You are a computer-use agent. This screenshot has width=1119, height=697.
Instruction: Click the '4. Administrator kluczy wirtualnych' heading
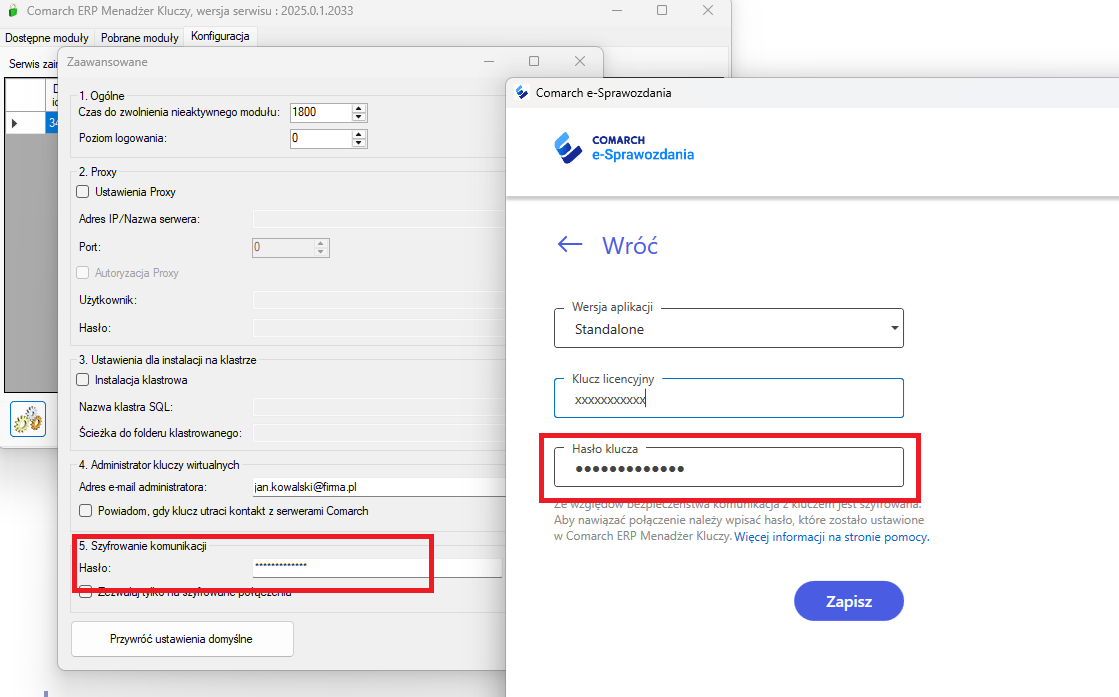coord(158,464)
